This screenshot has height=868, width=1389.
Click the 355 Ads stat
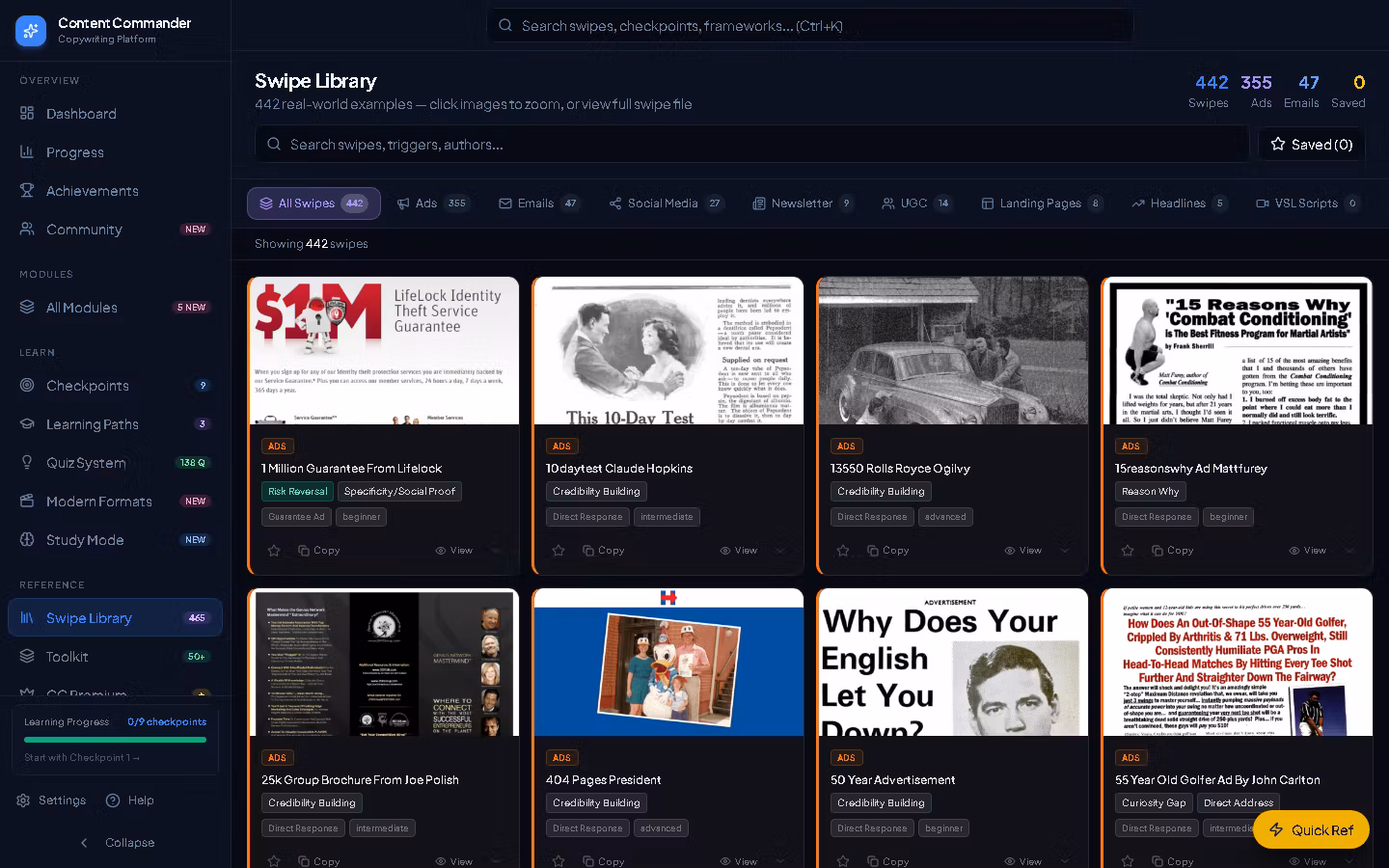1257,91
